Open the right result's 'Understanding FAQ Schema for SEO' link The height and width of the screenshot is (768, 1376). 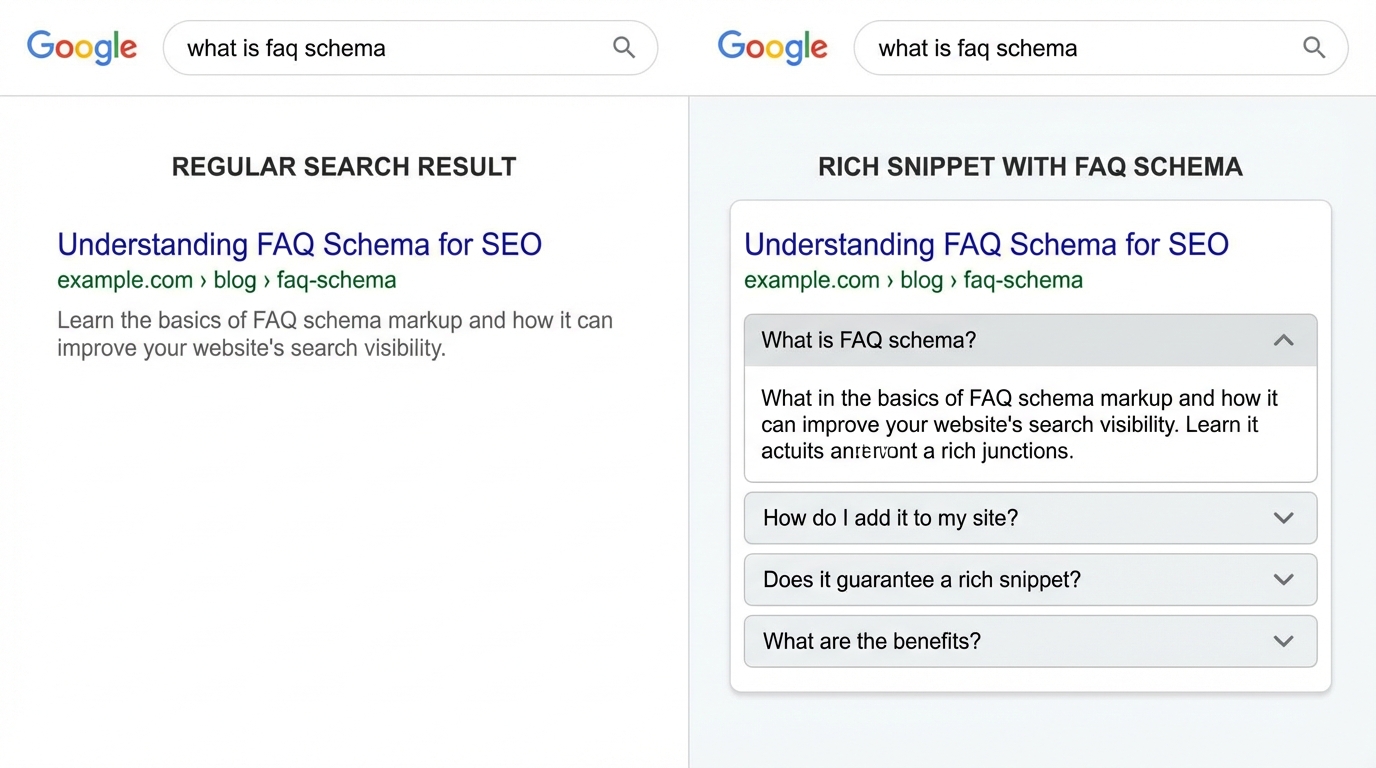click(x=985, y=244)
